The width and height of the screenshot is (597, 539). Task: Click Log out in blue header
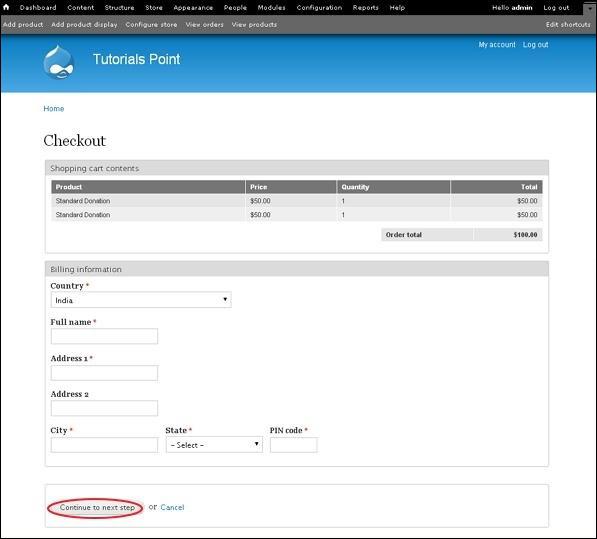click(535, 45)
